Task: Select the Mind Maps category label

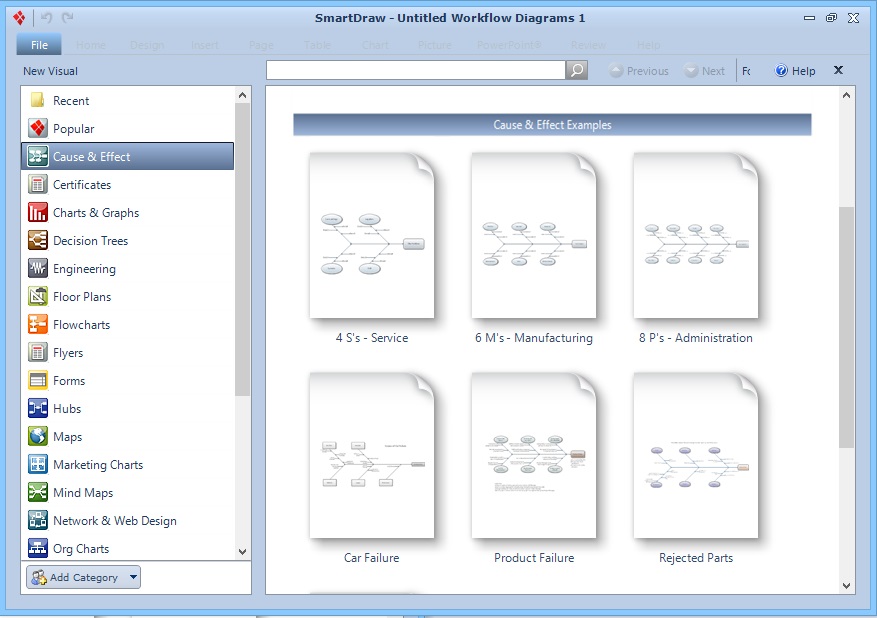Action: coord(83,493)
